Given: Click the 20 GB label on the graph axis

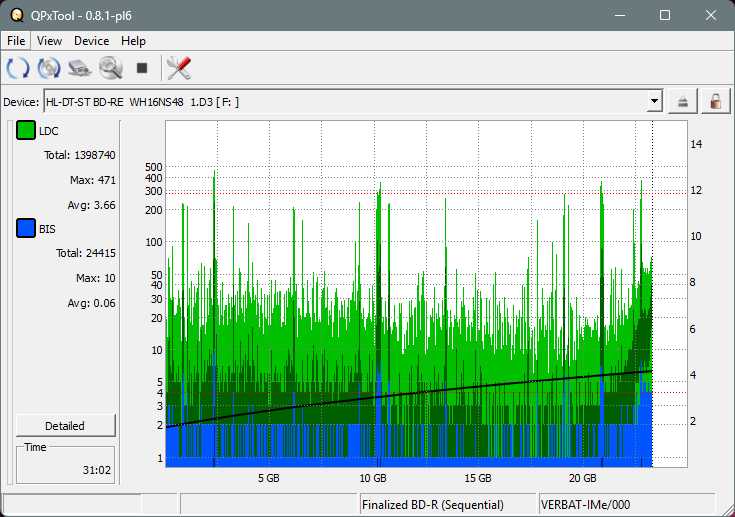Looking at the screenshot, I should 583,478.
